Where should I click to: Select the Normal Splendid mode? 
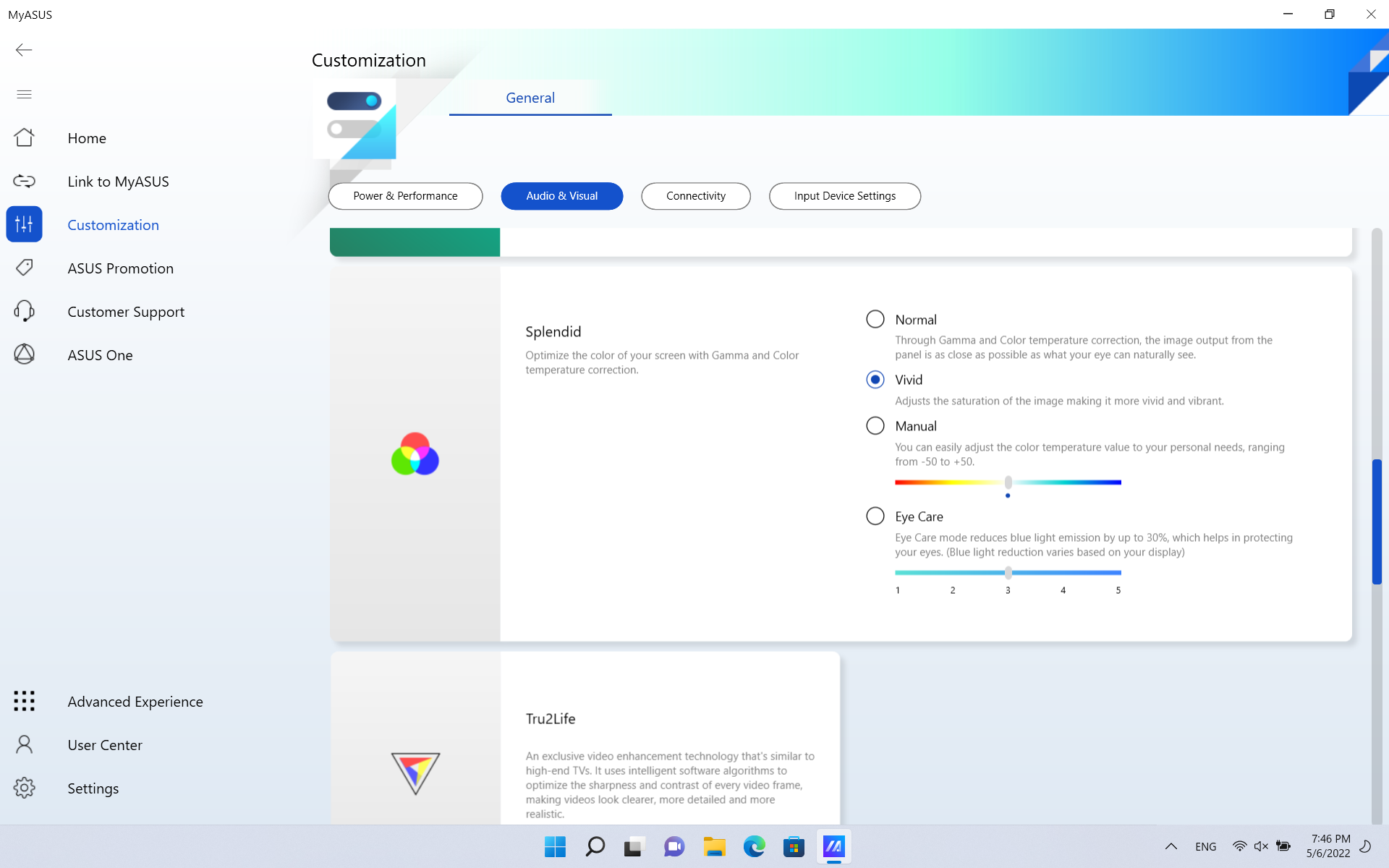pyautogui.click(x=875, y=319)
